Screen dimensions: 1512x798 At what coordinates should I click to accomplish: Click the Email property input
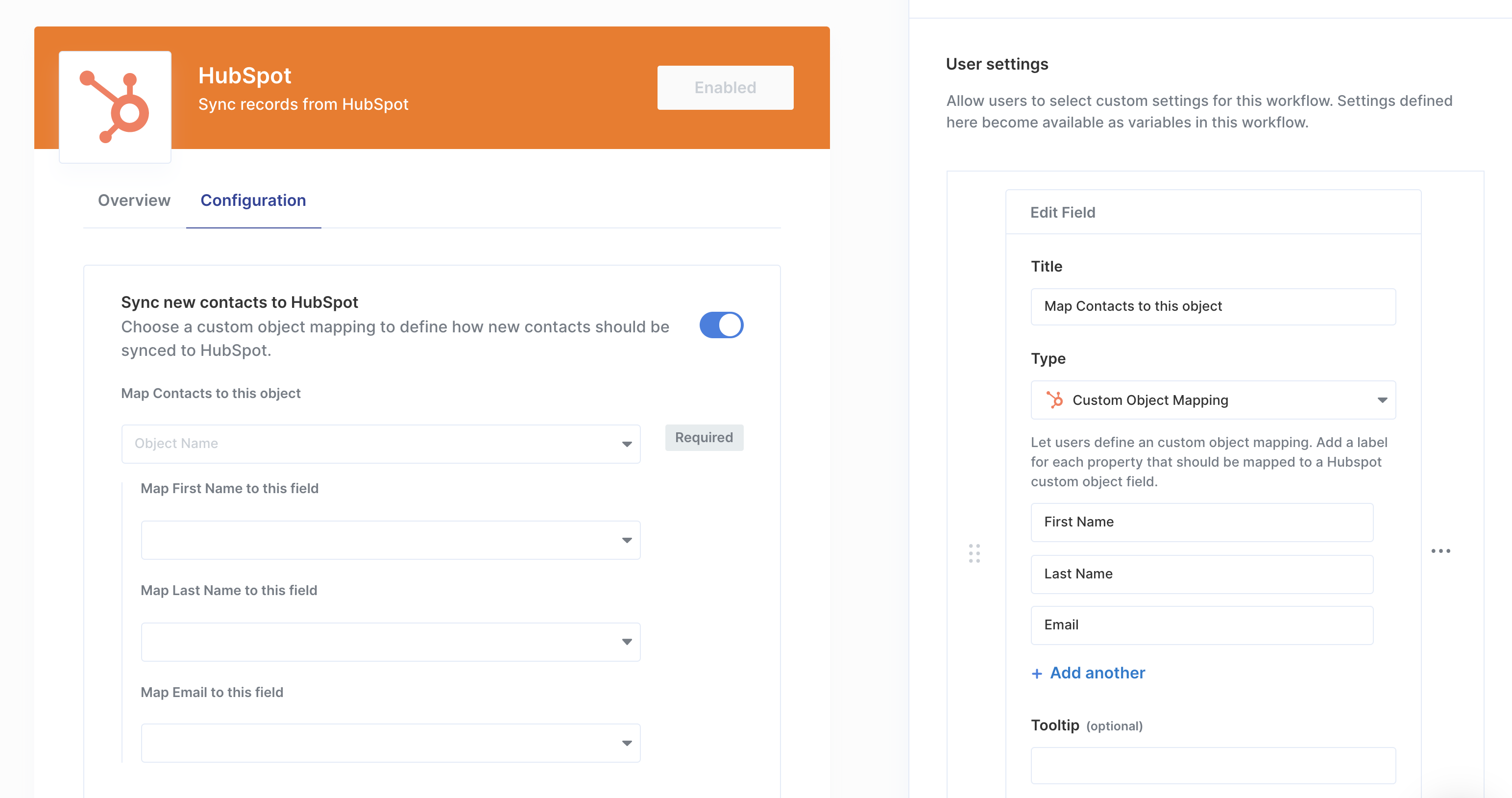point(1202,625)
